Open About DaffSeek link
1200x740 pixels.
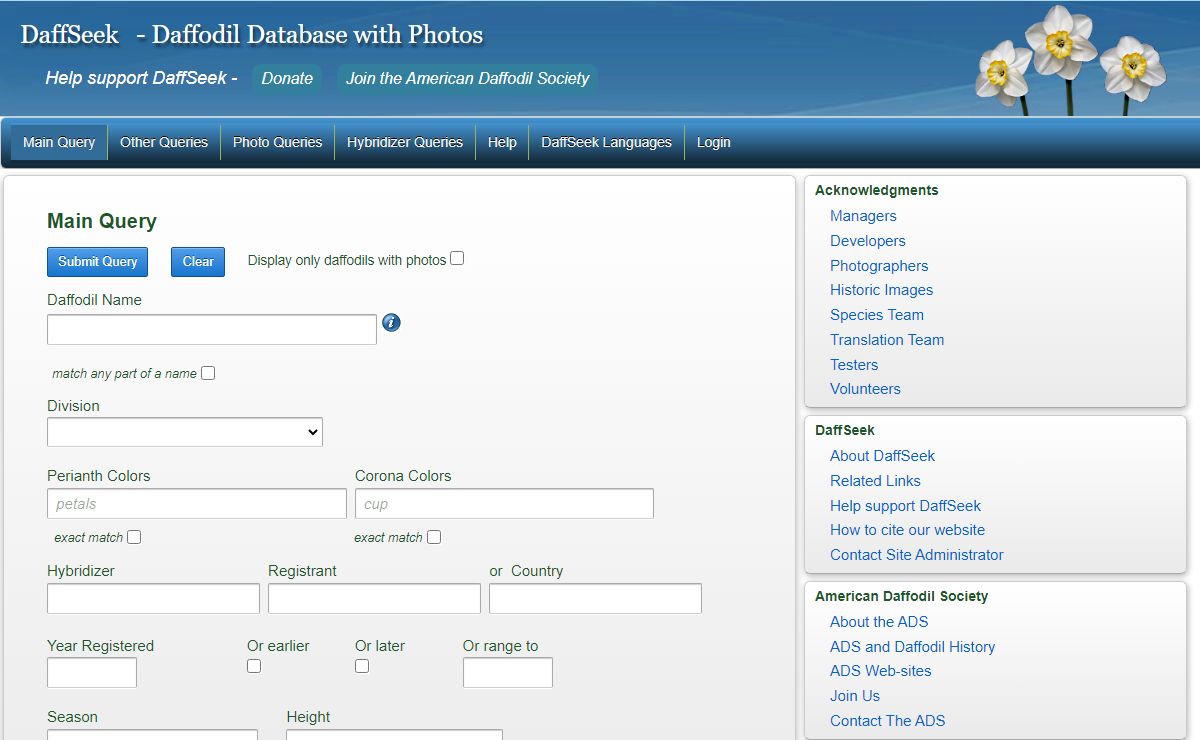pos(882,456)
